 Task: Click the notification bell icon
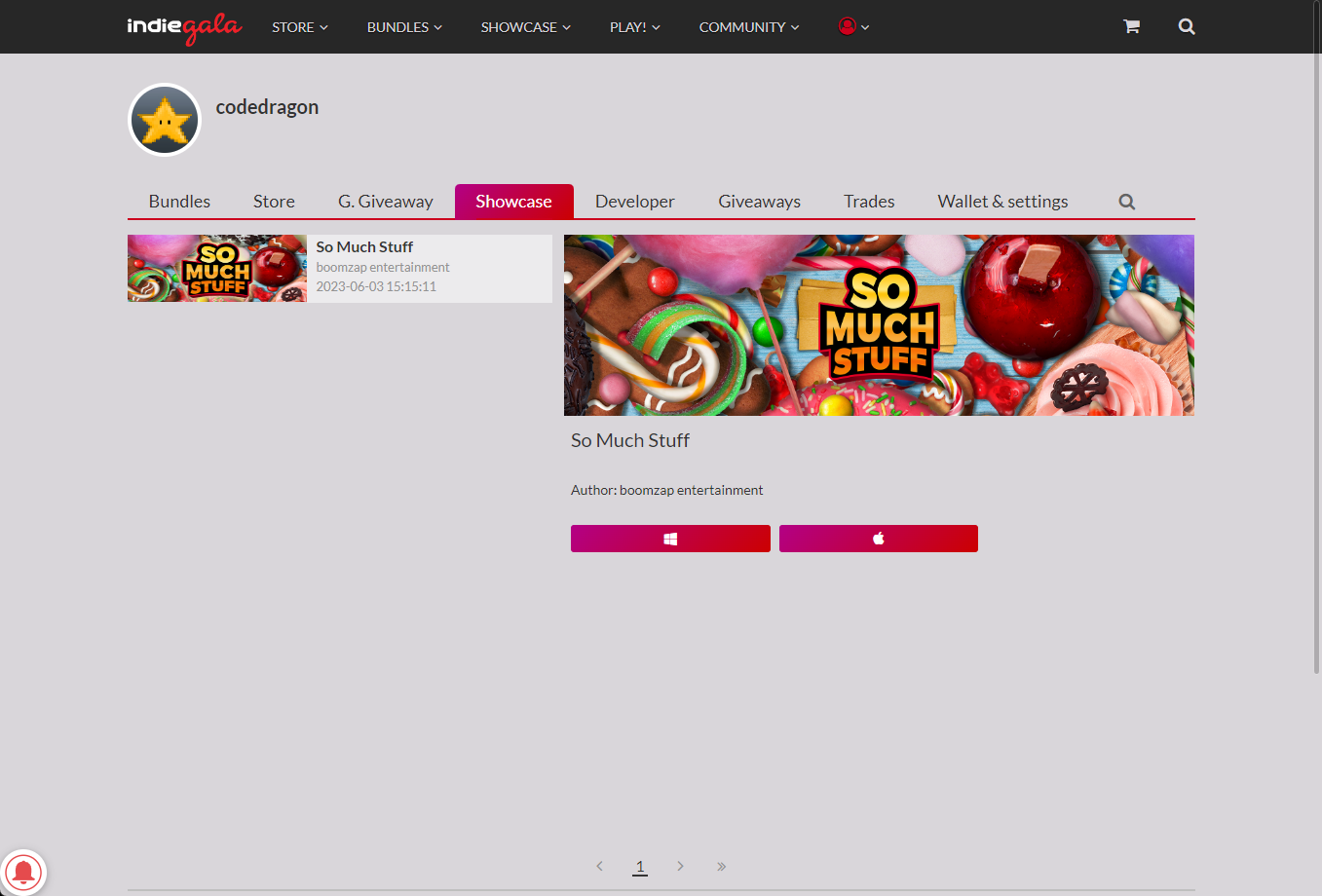click(23, 872)
